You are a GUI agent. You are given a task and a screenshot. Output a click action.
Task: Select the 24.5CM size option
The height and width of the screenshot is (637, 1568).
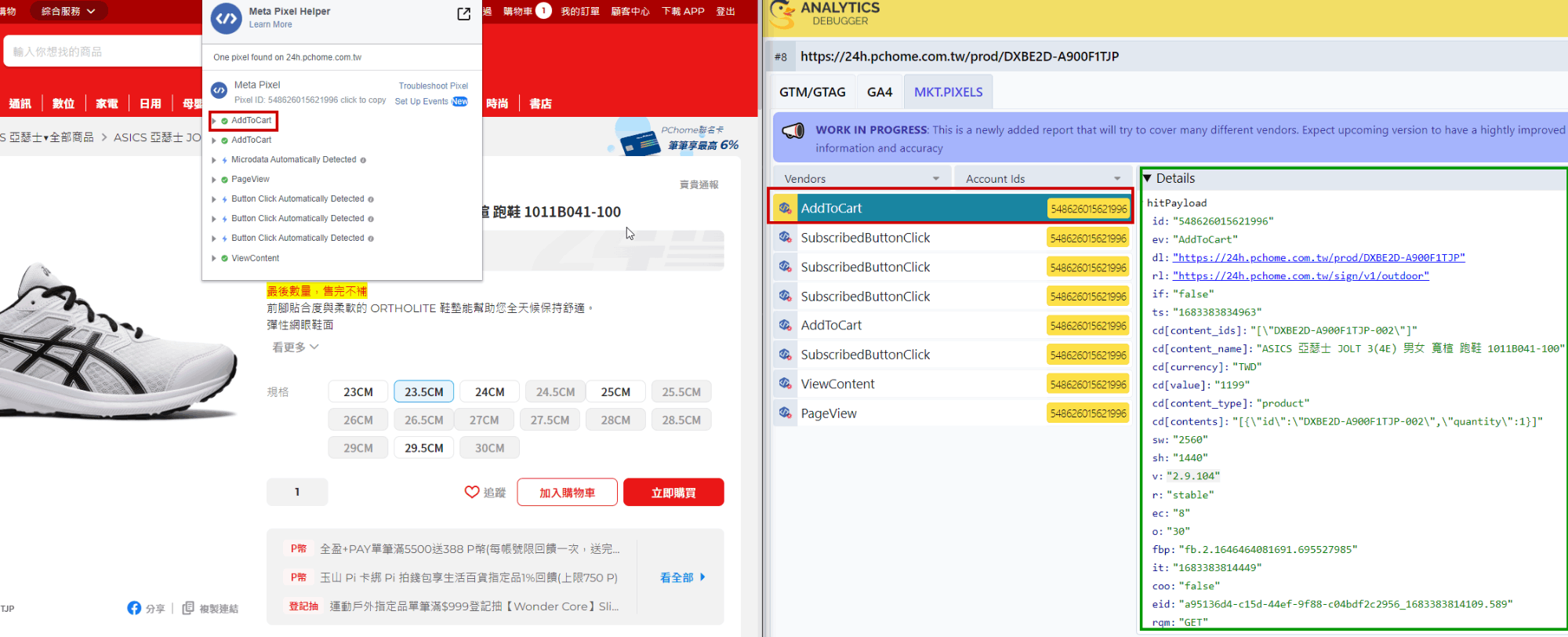[556, 391]
